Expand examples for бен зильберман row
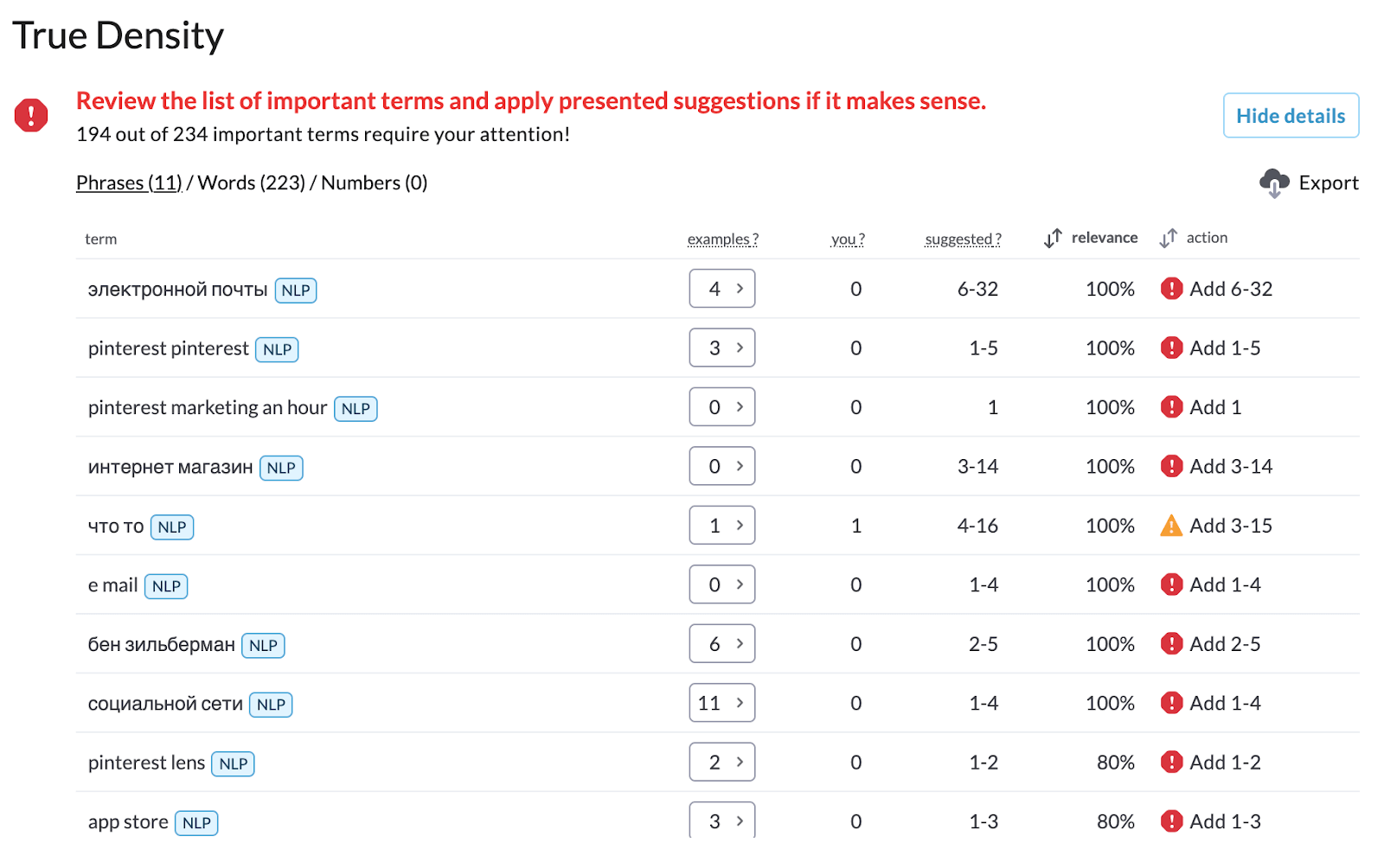The image size is (1384, 868). point(722,644)
